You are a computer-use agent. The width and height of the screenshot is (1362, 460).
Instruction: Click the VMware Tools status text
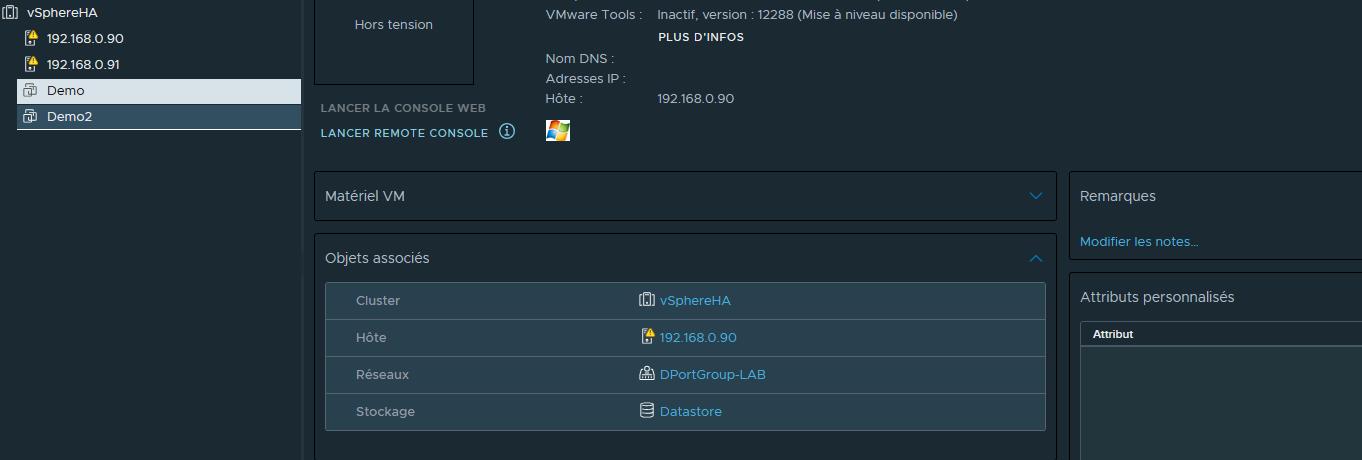pos(807,15)
